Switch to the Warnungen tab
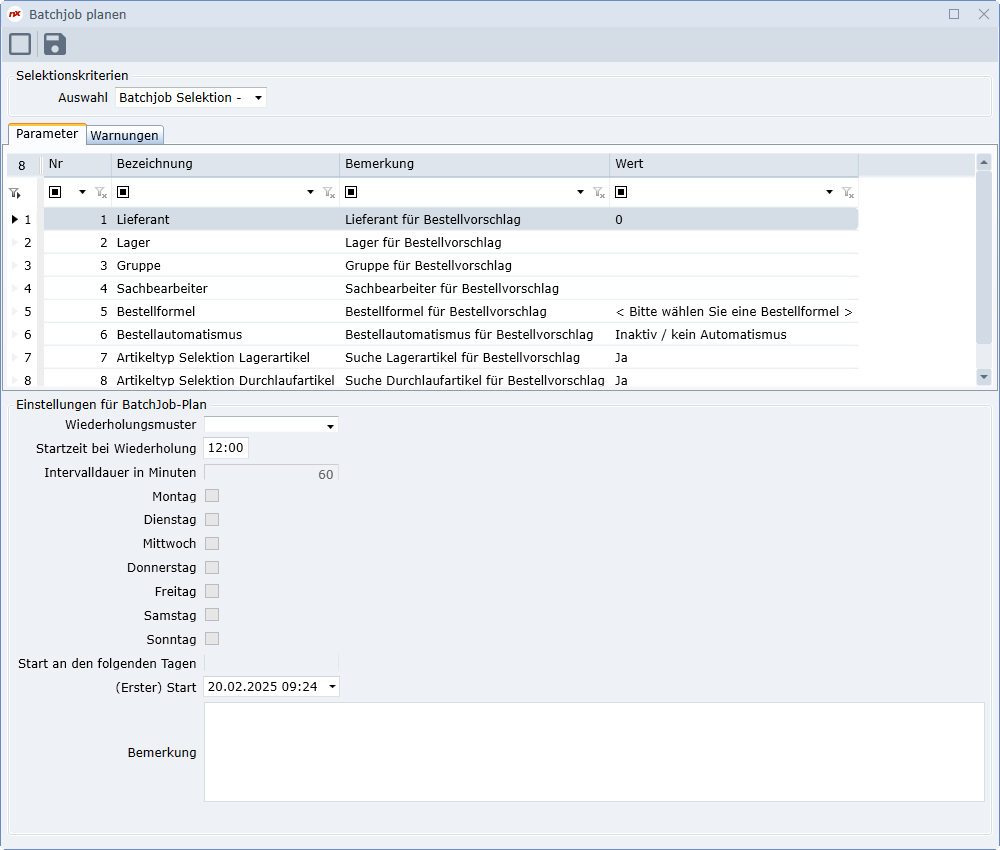 click(124, 135)
